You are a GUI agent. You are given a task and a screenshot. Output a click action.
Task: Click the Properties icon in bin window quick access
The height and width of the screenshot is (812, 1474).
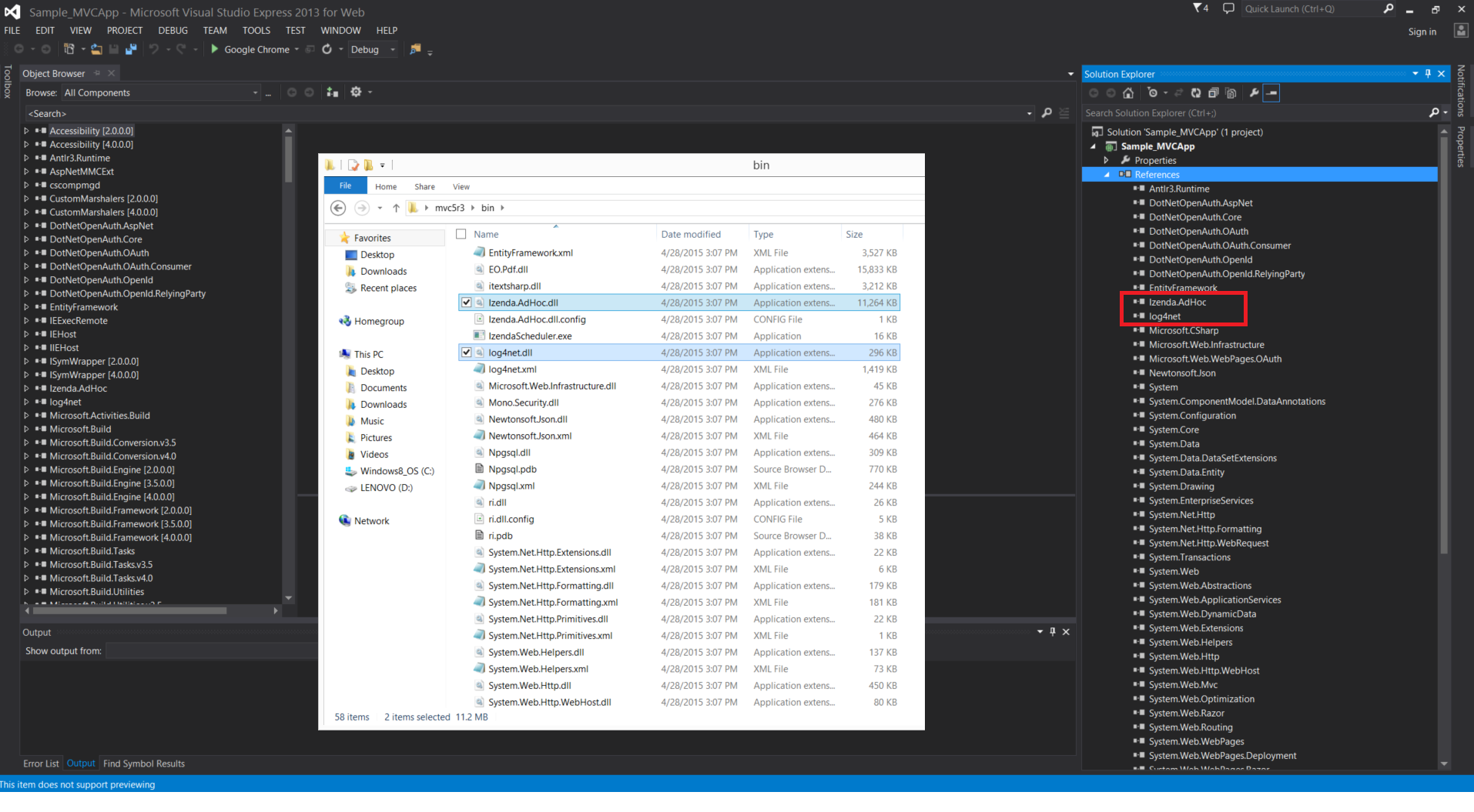point(353,165)
